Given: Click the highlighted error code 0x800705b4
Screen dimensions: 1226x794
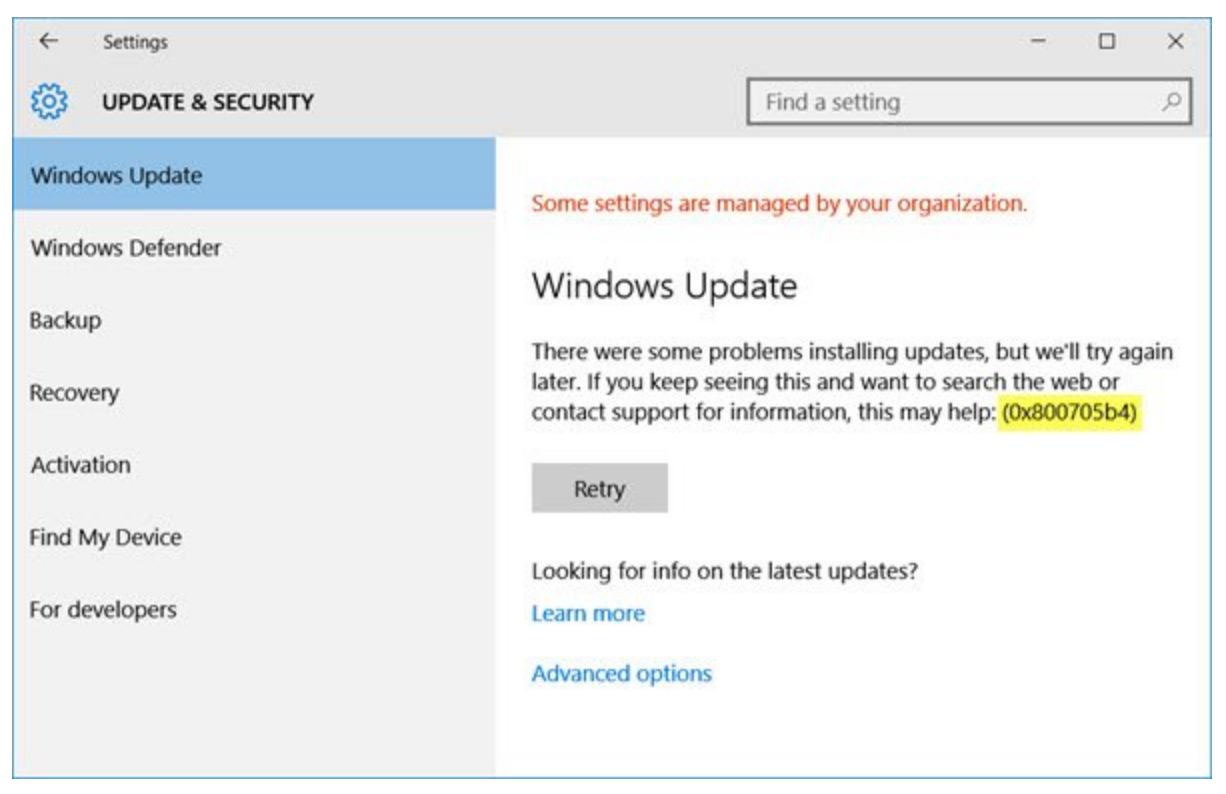Looking at the screenshot, I should click(1071, 412).
